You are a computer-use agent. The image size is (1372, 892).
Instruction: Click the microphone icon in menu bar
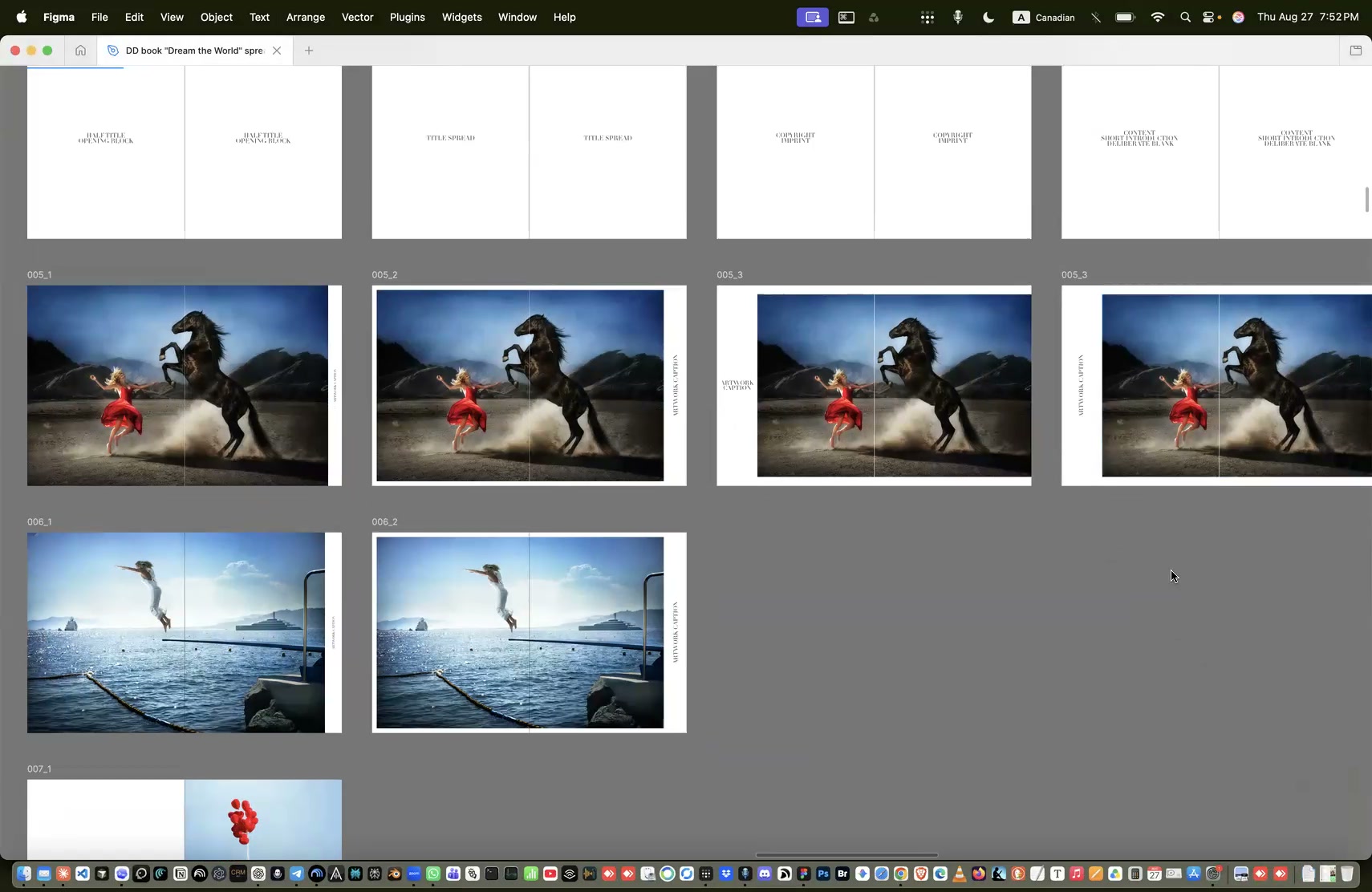pos(958,17)
